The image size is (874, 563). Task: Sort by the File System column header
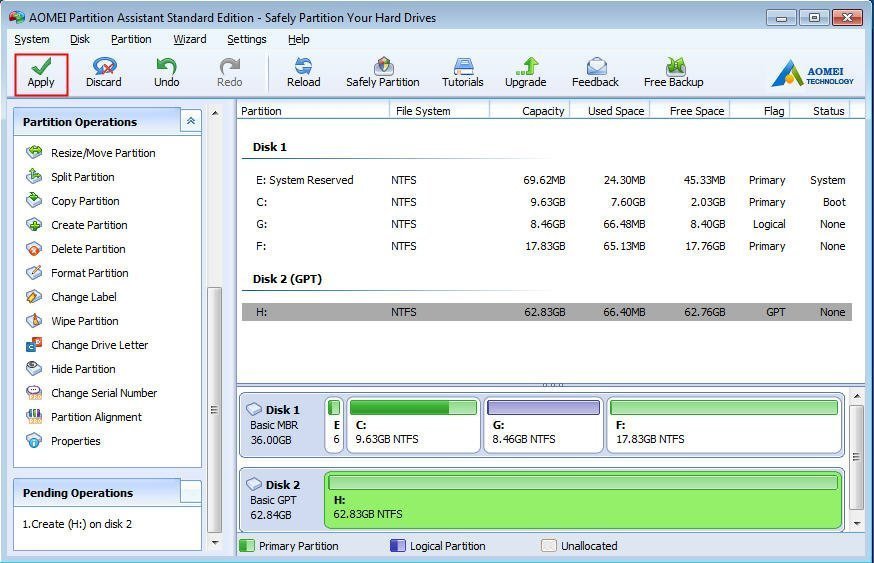coord(439,110)
